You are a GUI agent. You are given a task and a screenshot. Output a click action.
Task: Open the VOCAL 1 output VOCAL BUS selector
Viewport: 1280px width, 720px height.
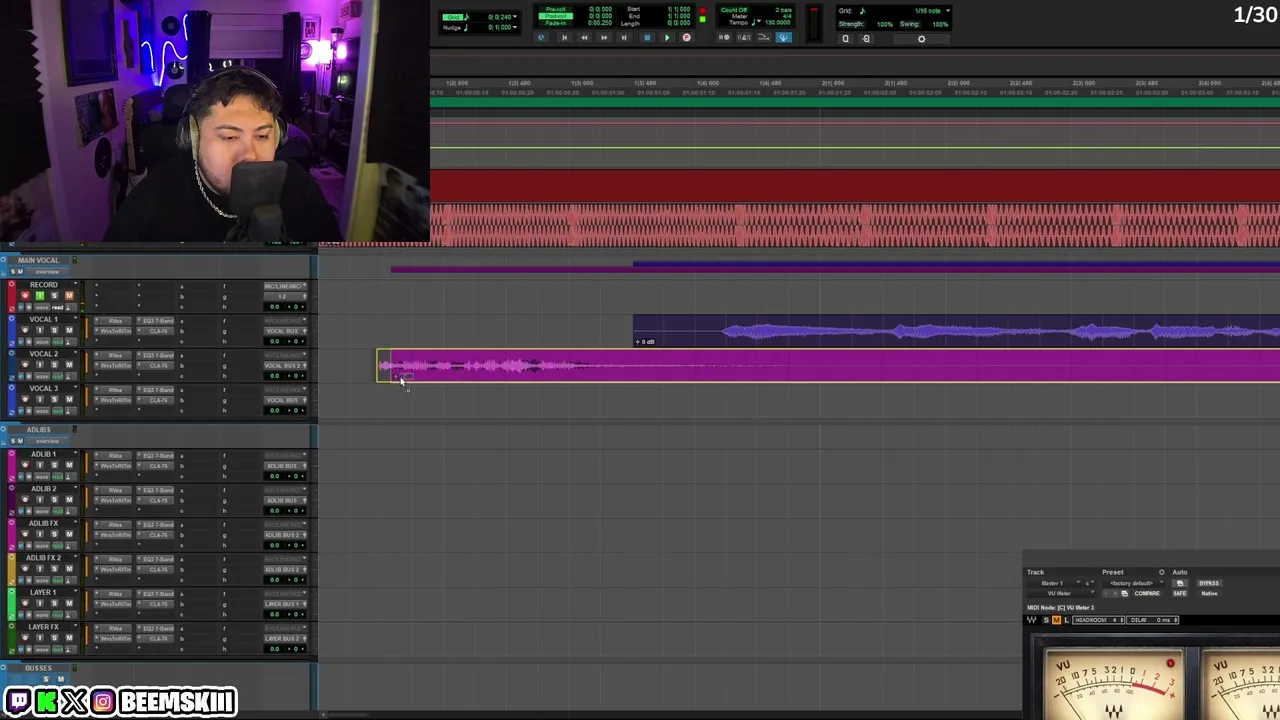click(285, 331)
